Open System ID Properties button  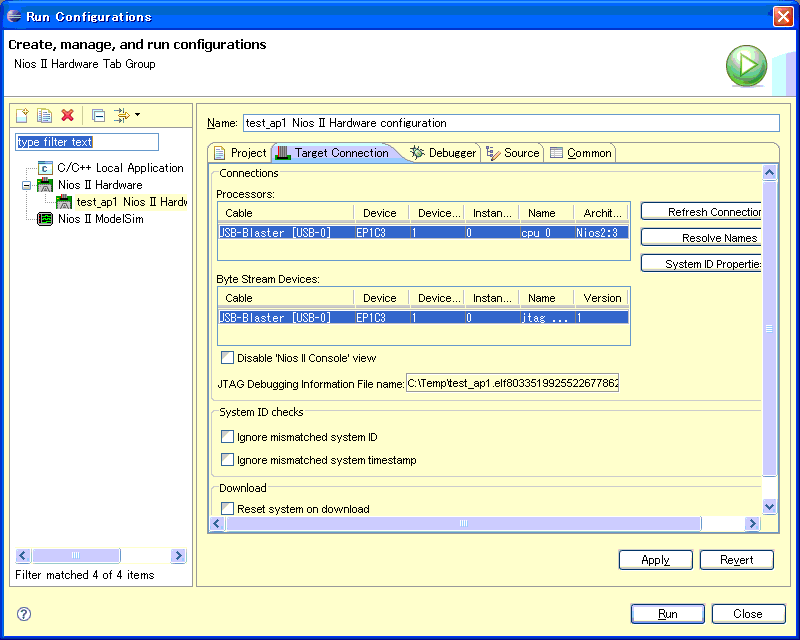coord(701,264)
